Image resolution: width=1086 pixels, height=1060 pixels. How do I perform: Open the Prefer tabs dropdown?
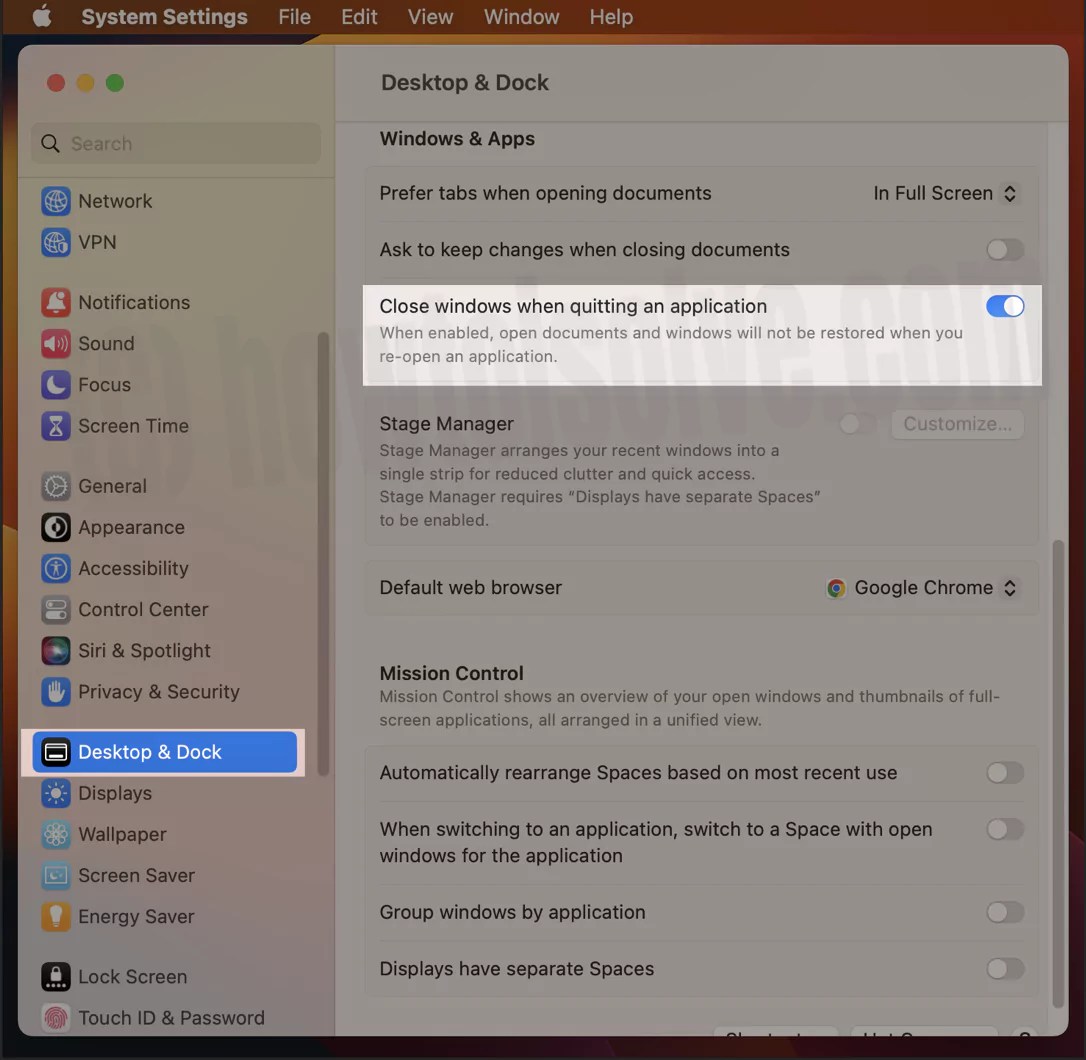pos(945,193)
